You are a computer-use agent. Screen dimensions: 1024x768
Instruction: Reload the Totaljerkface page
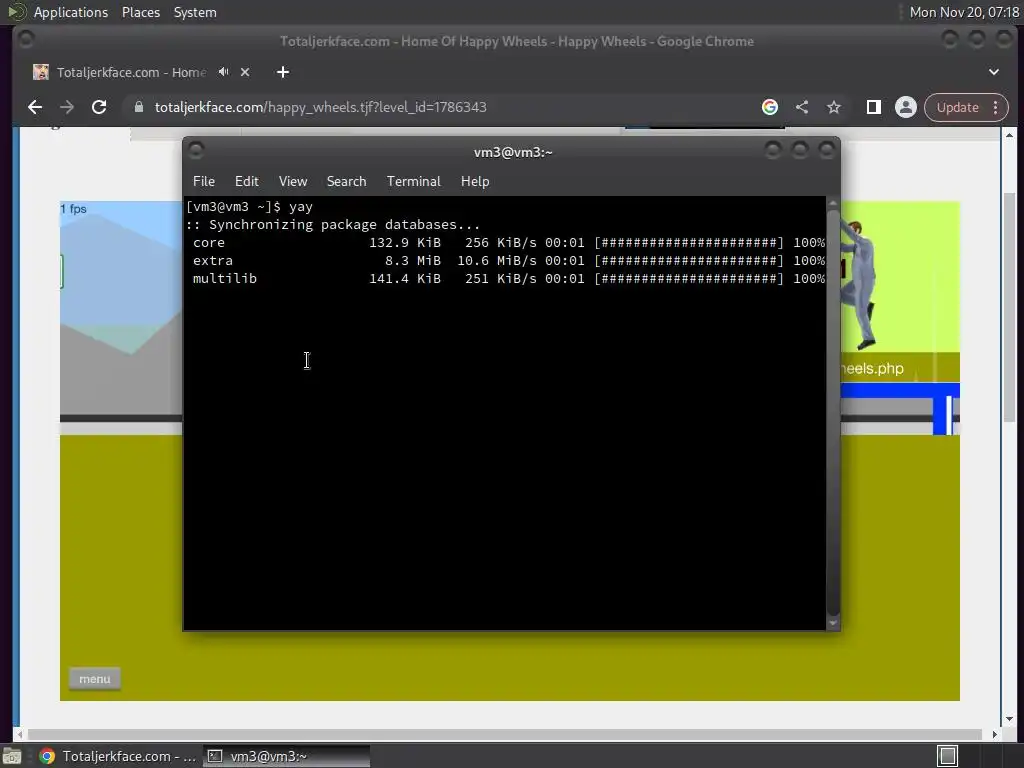pyautogui.click(x=99, y=107)
